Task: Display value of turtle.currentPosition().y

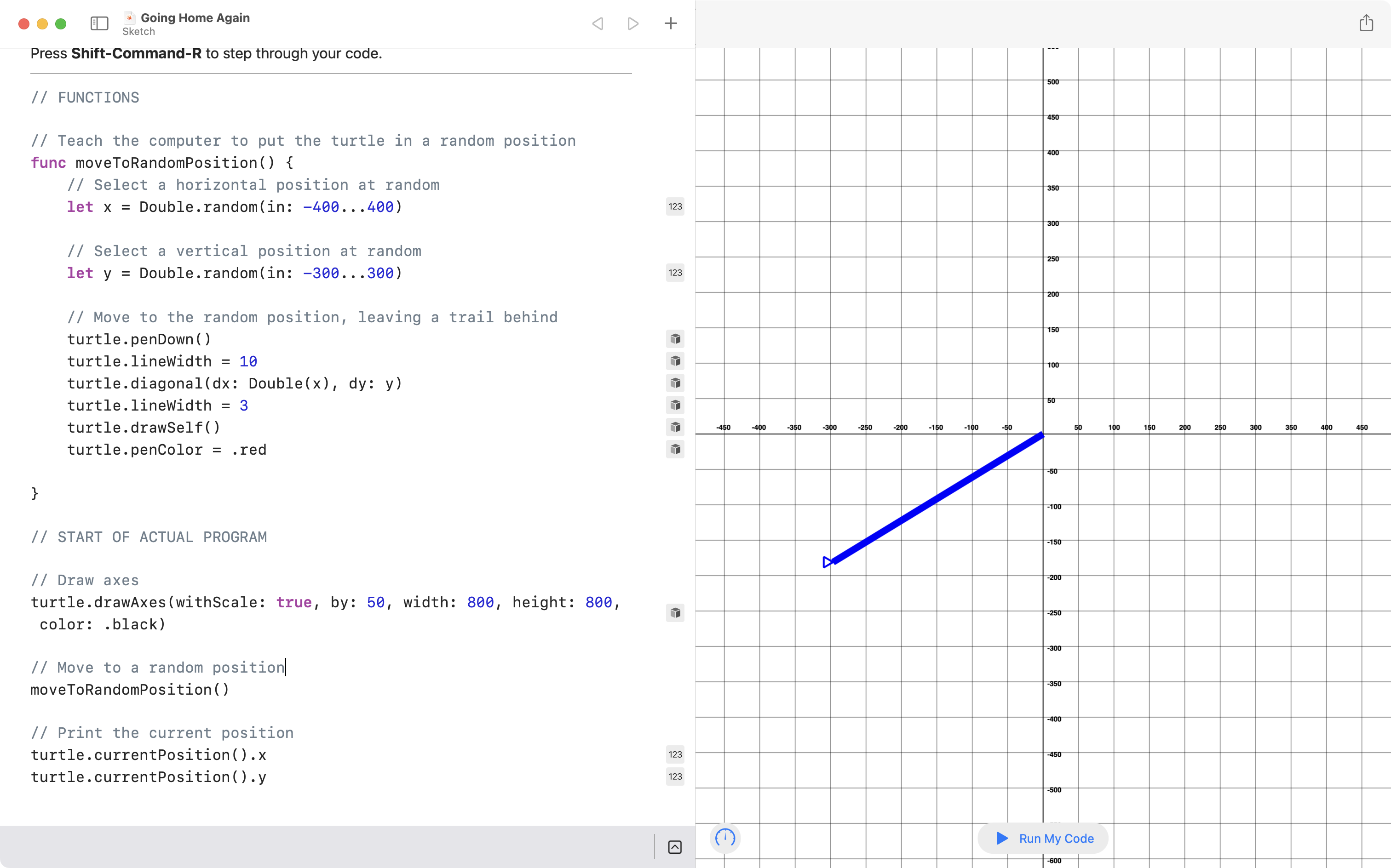Action: click(x=675, y=777)
